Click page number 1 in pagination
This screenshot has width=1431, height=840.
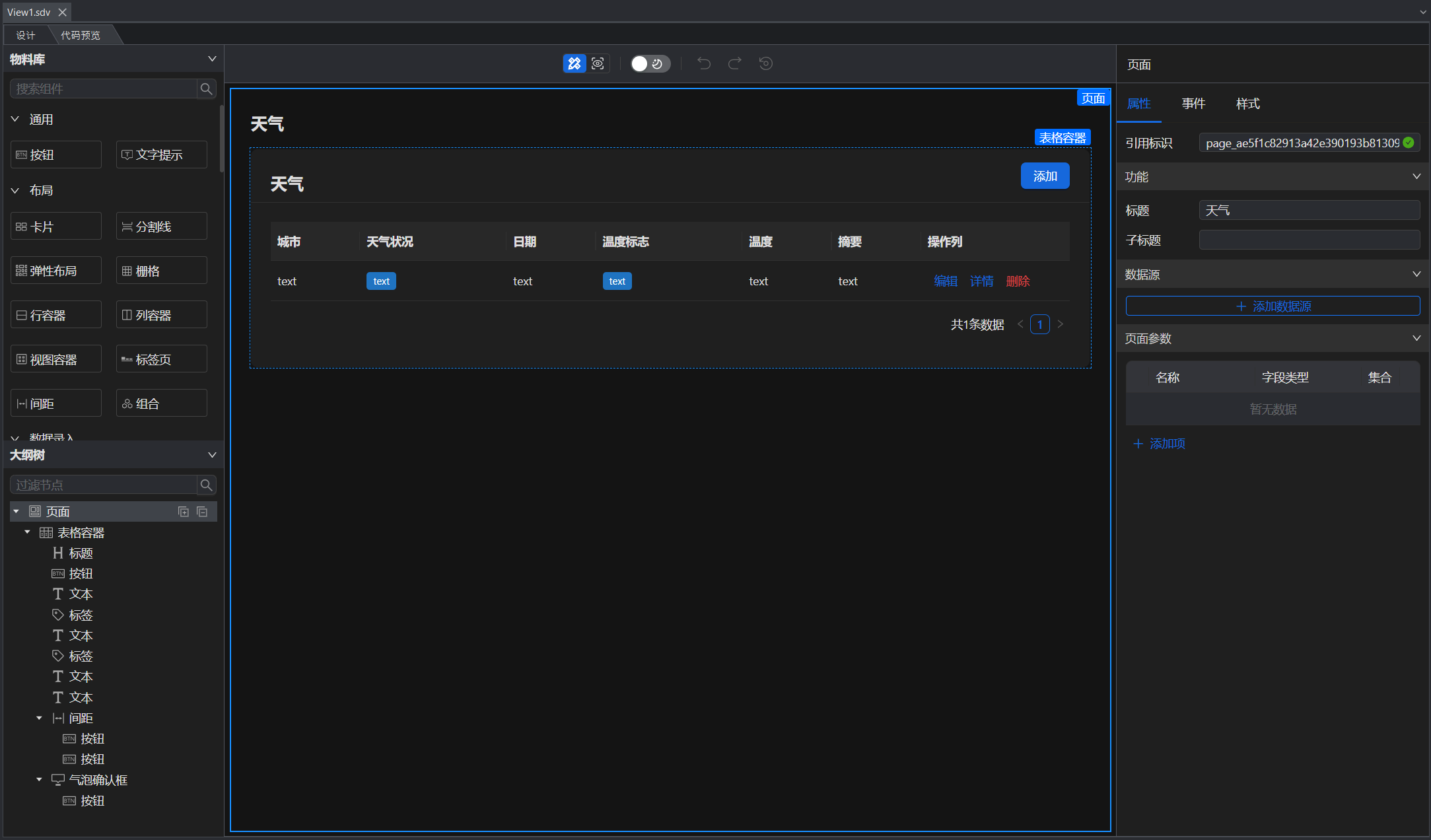(x=1039, y=324)
